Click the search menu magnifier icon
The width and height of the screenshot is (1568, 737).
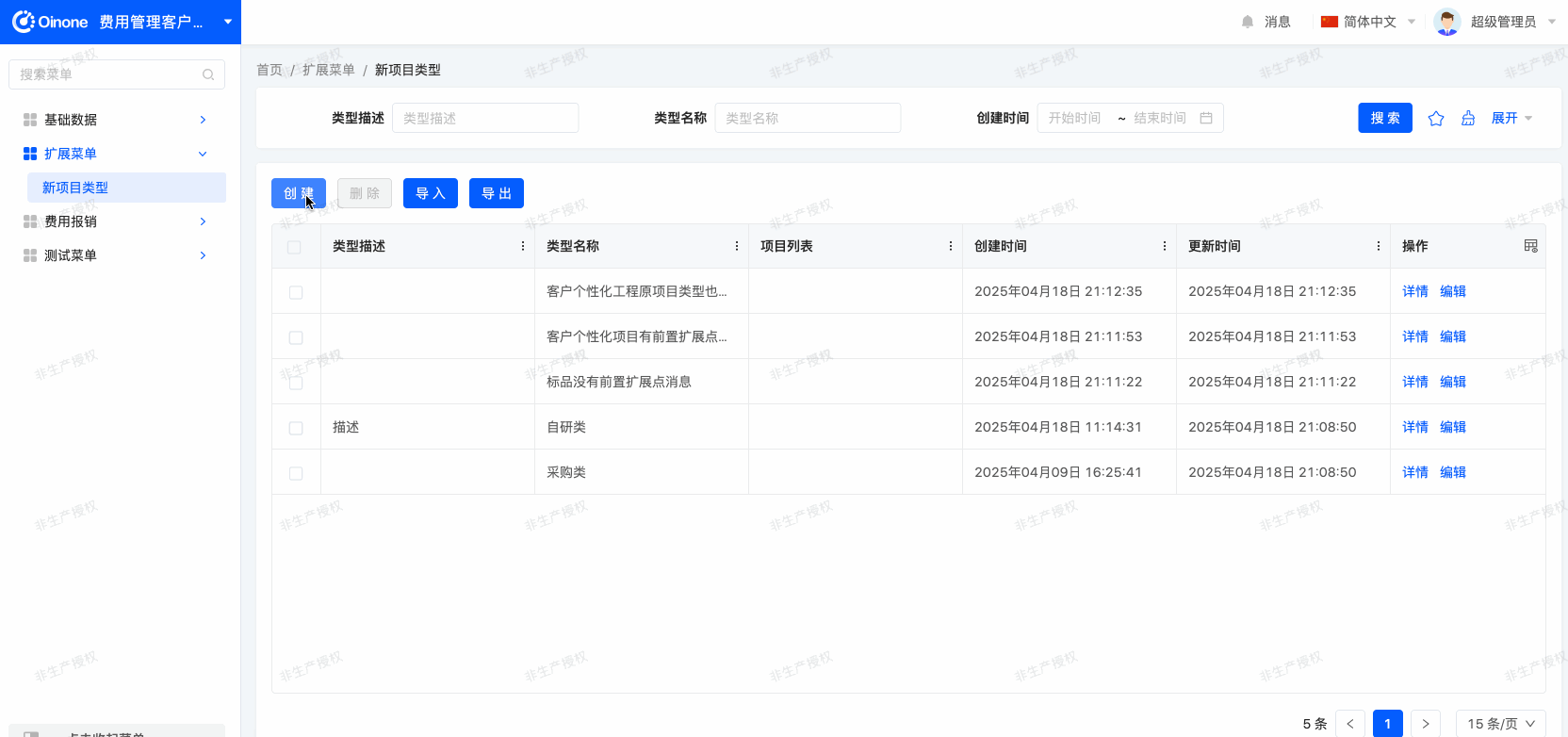point(208,74)
